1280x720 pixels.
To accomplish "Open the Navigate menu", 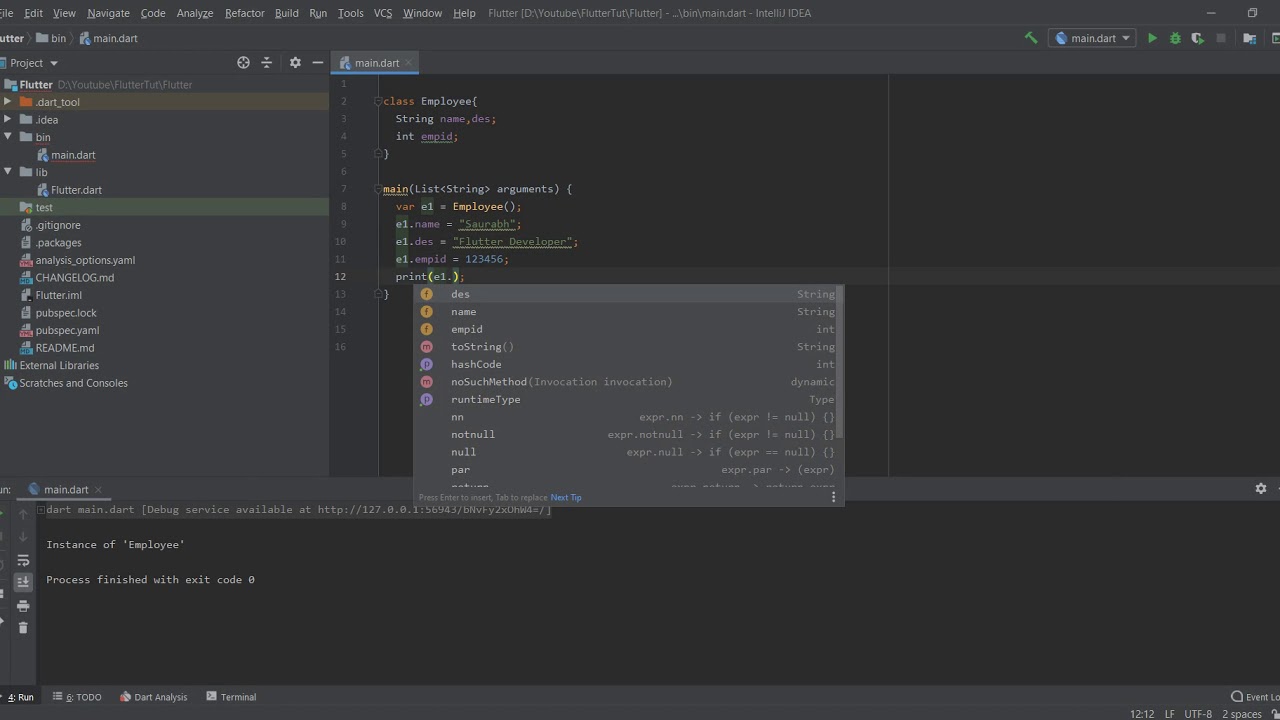I will (x=108, y=13).
